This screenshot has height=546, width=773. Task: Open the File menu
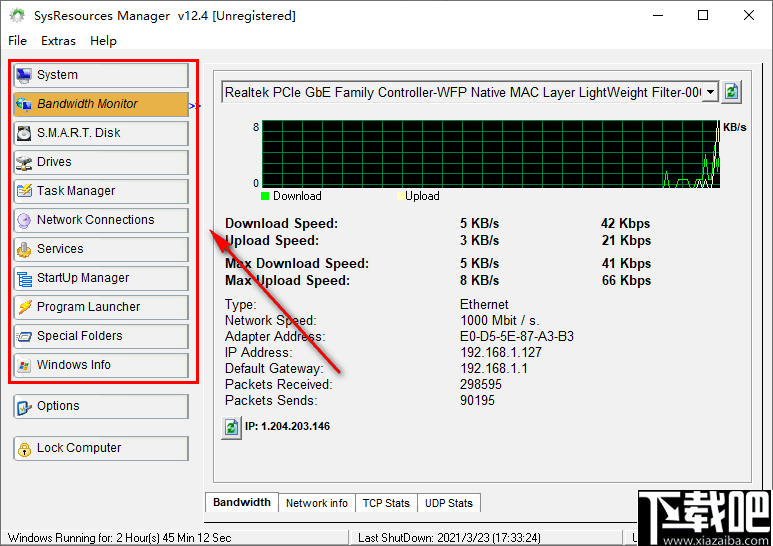point(17,41)
